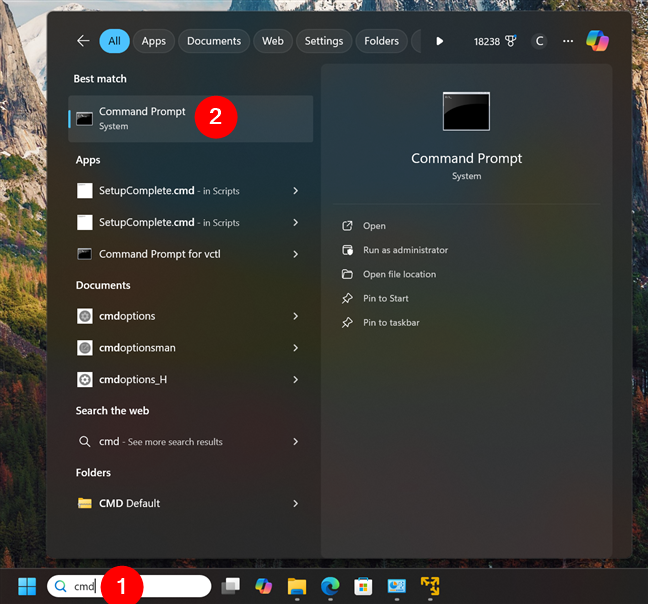Expand the first SetupComplete.cmd result chevron
648x604 pixels.
click(295, 190)
